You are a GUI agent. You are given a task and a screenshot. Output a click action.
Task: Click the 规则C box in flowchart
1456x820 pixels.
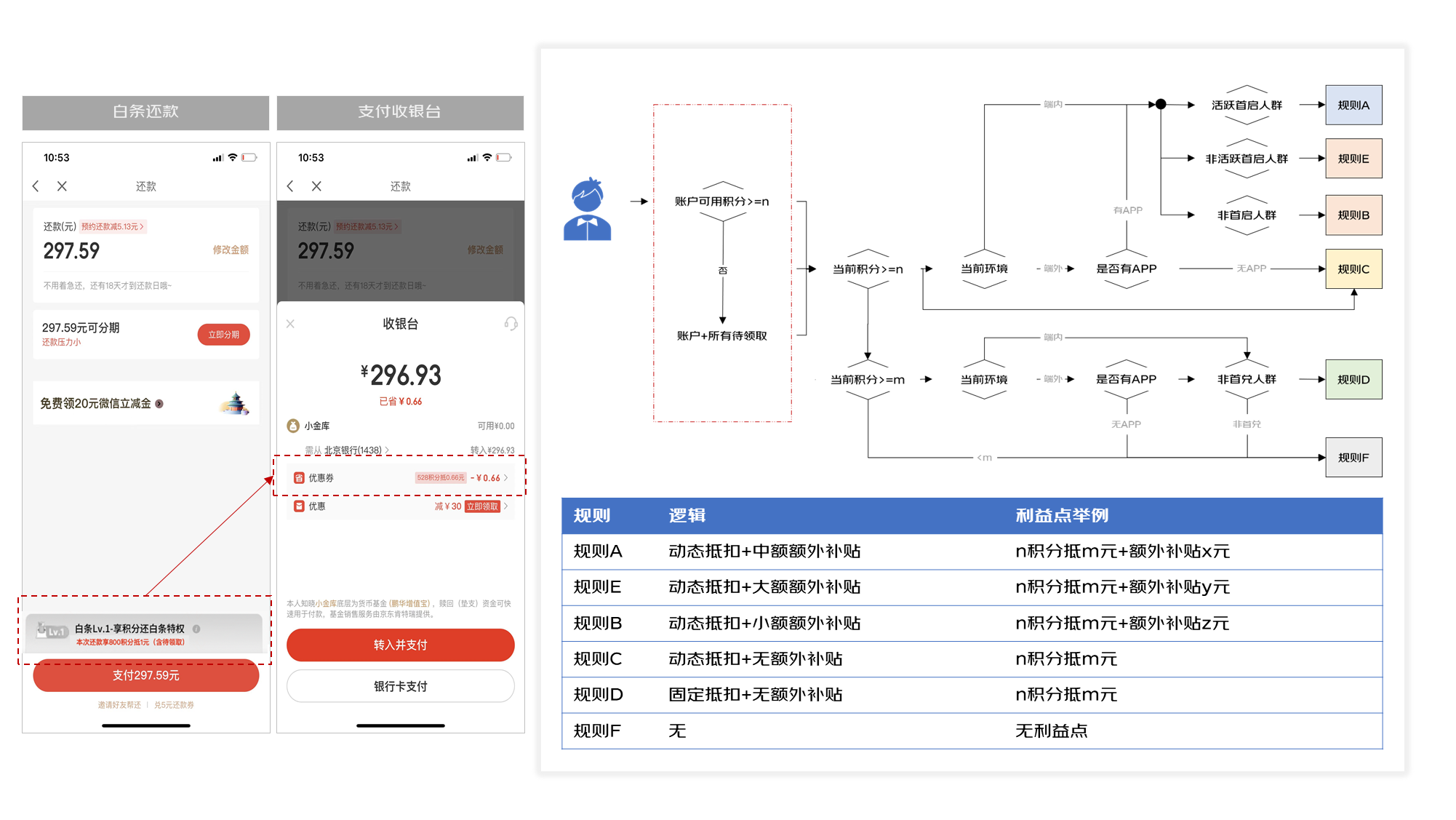coord(1353,268)
